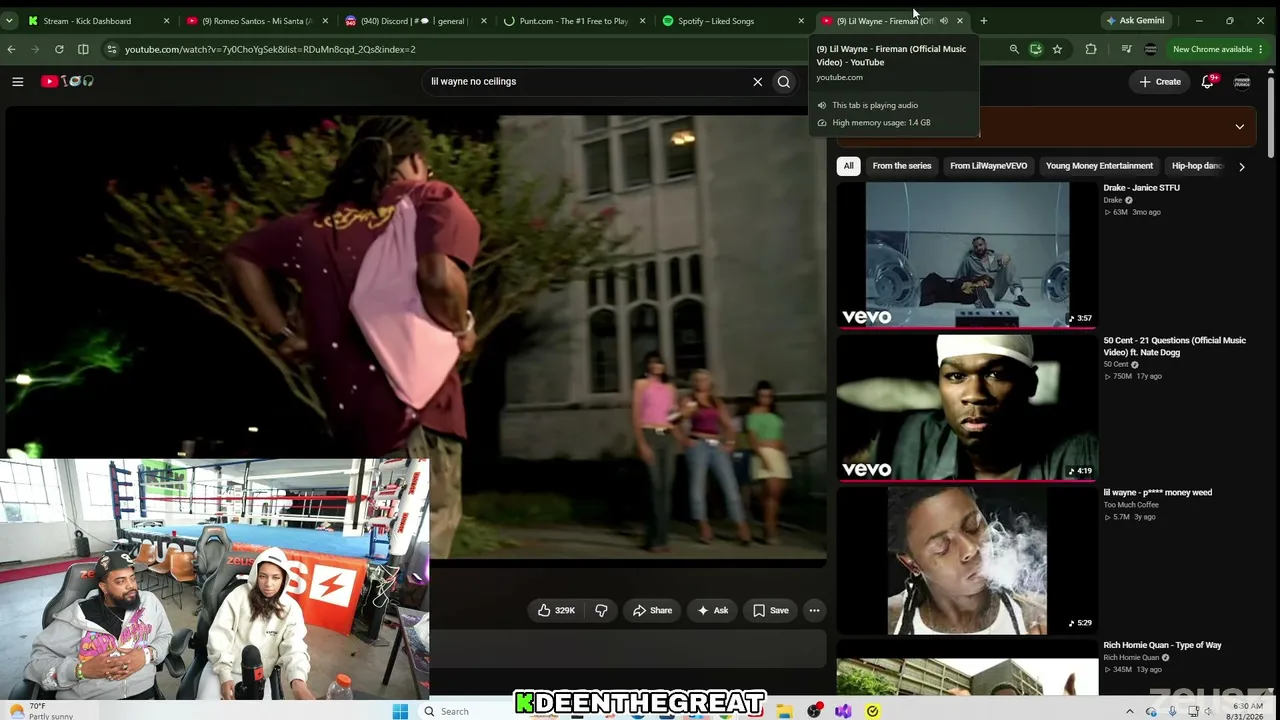The width and height of the screenshot is (1280, 720).
Task: Play the 50 Cent 21 Questions thumbnail
Action: (x=967, y=408)
